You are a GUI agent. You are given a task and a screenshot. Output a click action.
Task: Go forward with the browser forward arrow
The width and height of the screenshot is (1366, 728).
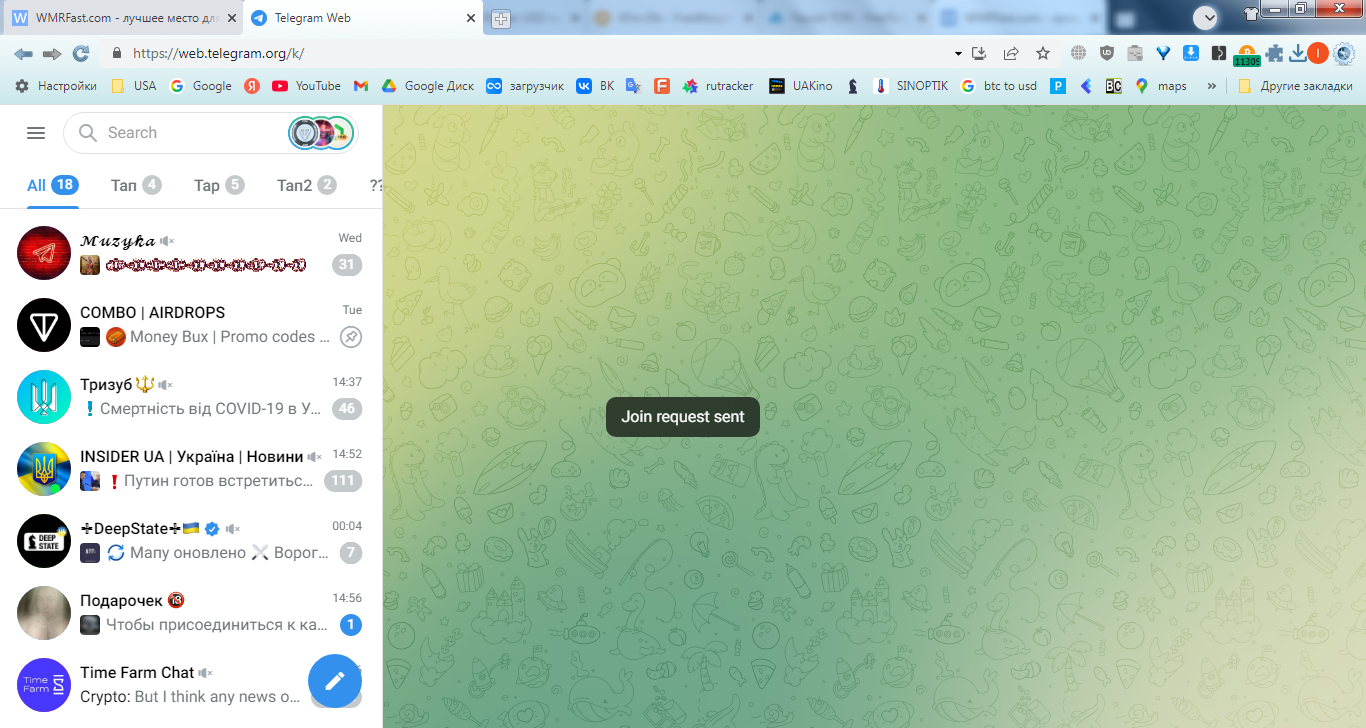52,53
